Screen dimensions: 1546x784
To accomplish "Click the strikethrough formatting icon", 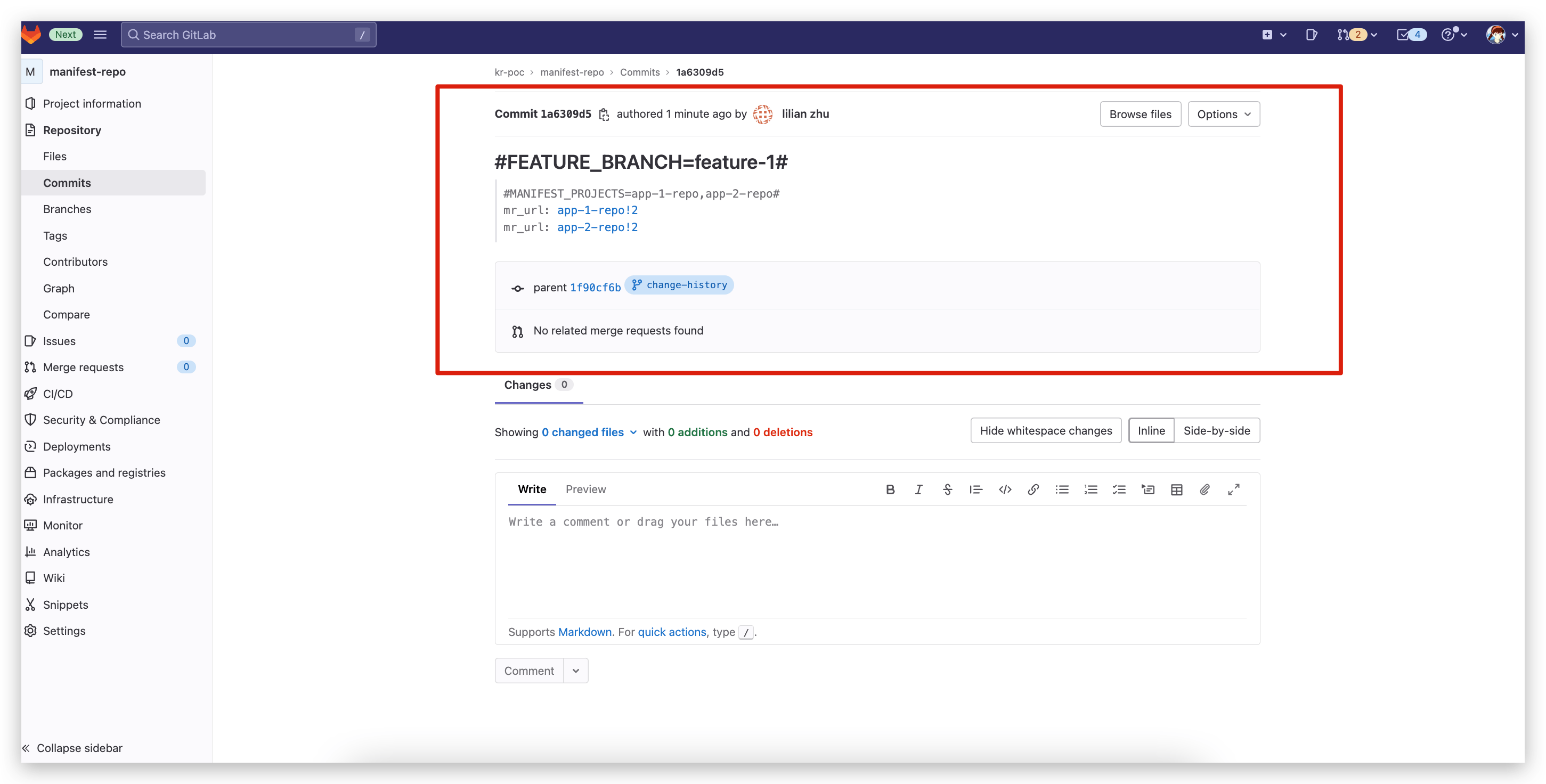I will [x=947, y=489].
